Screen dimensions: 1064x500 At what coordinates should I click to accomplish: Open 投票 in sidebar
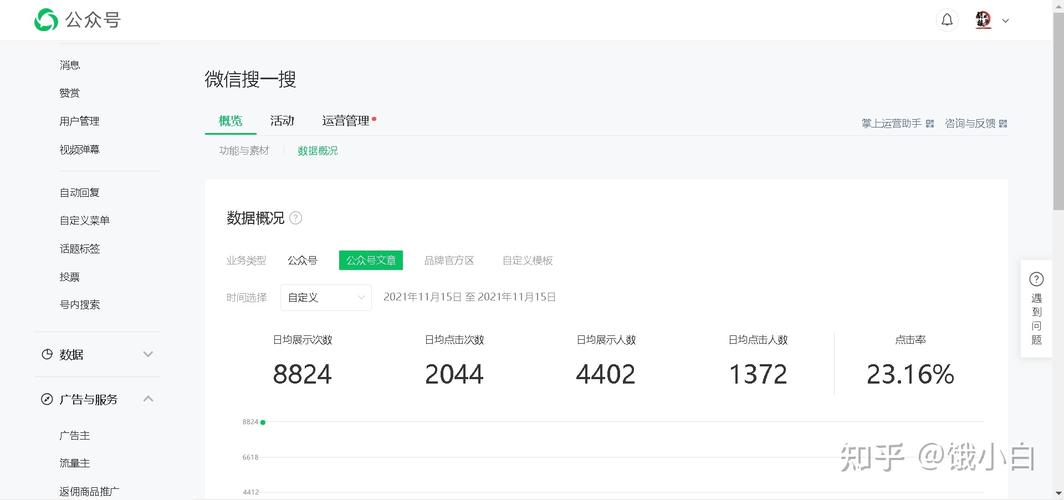[x=70, y=277]
